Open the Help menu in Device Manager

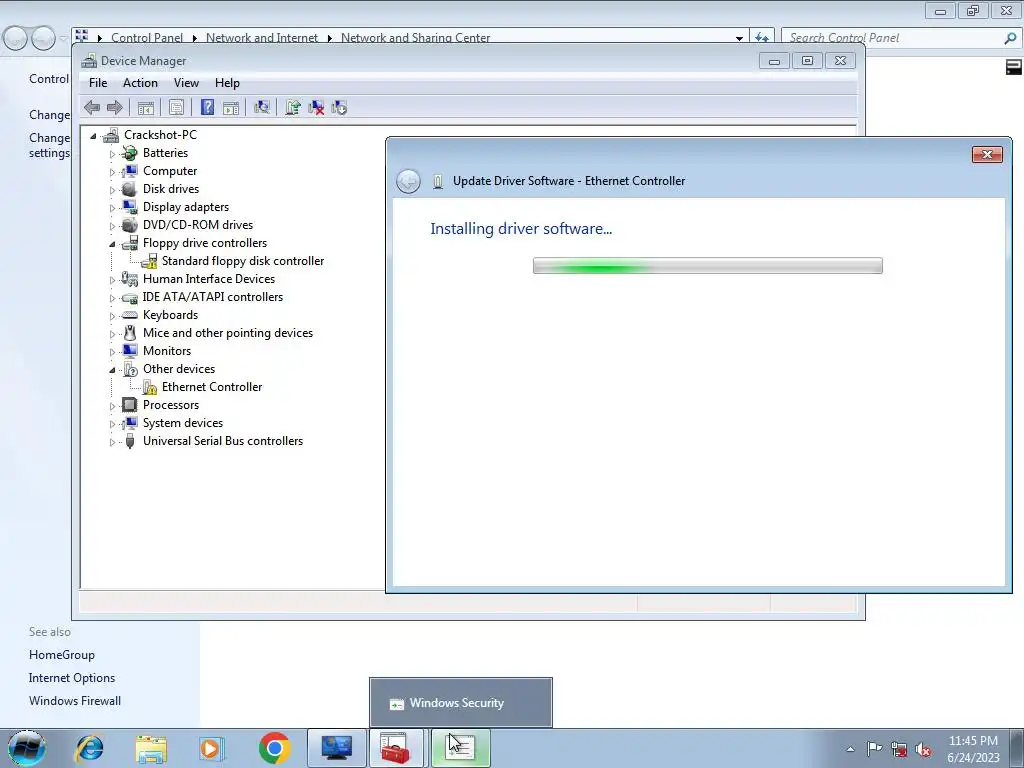point(227,83)
